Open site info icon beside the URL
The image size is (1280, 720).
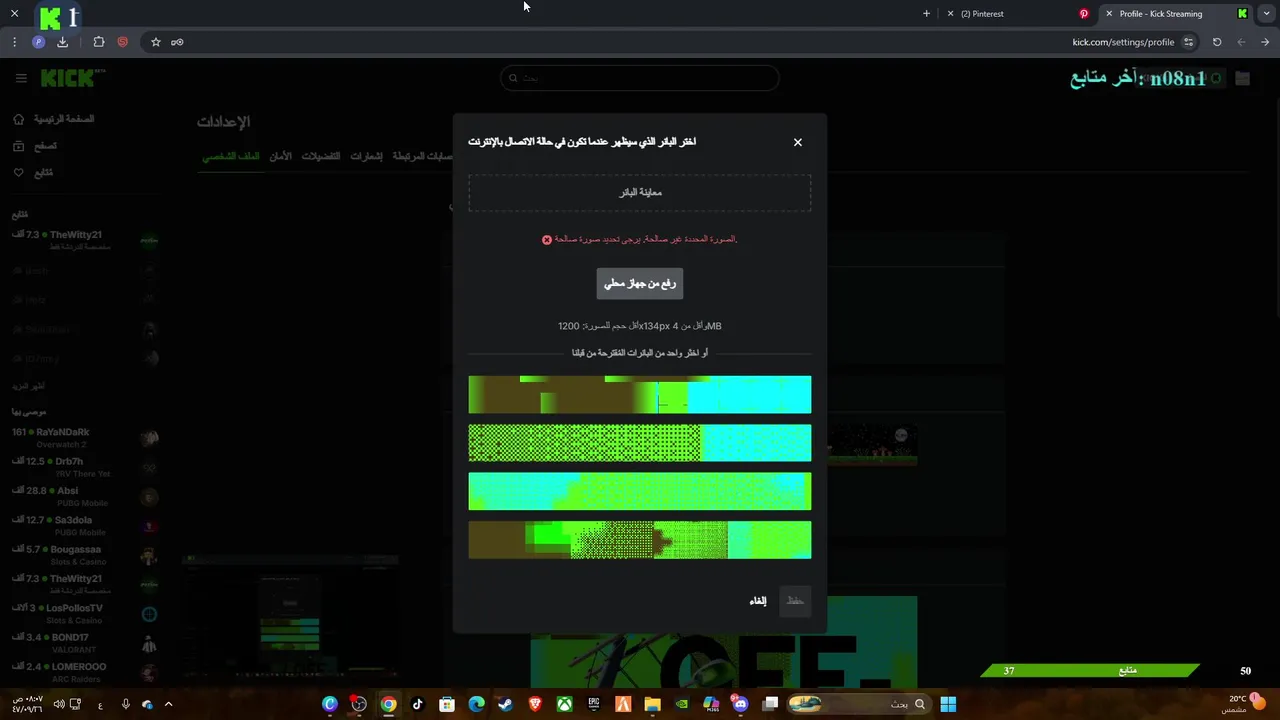1188,42
